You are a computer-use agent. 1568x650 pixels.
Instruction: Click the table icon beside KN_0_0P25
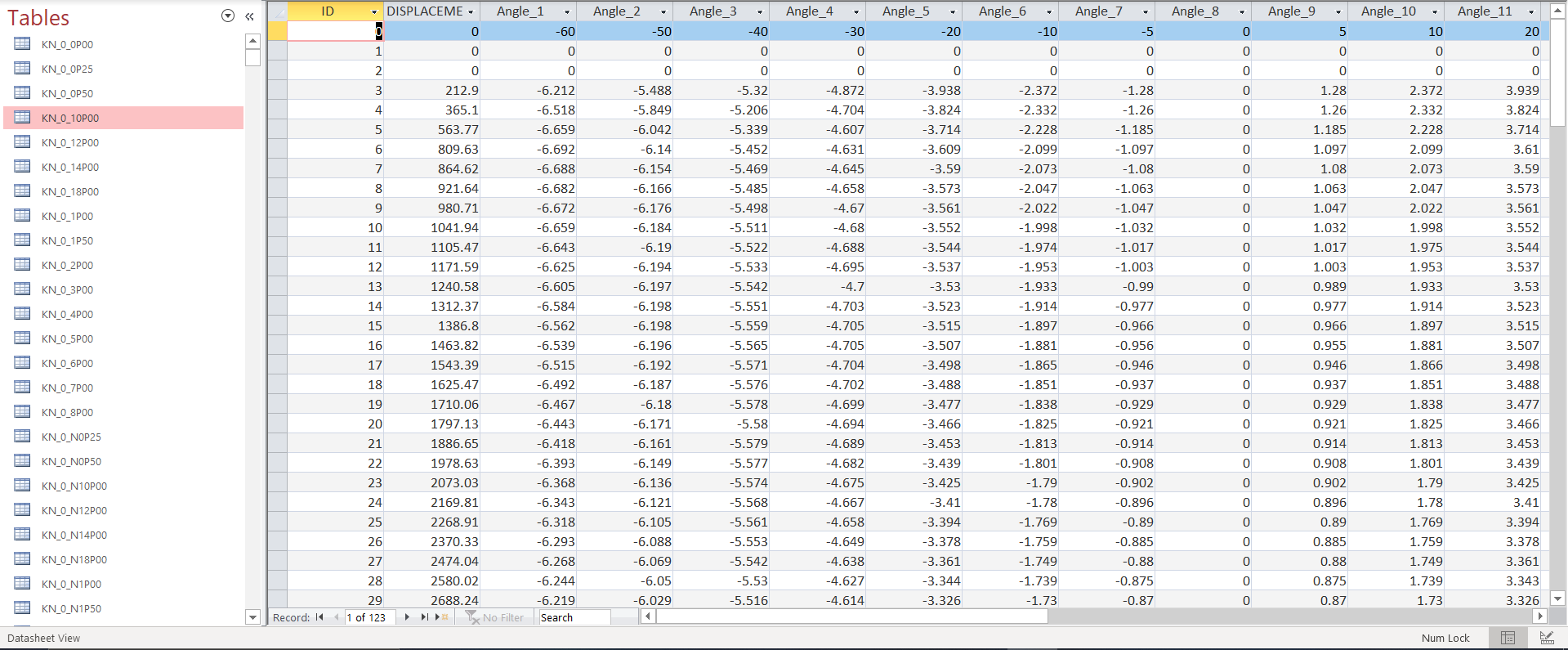[x=23, y=69]
